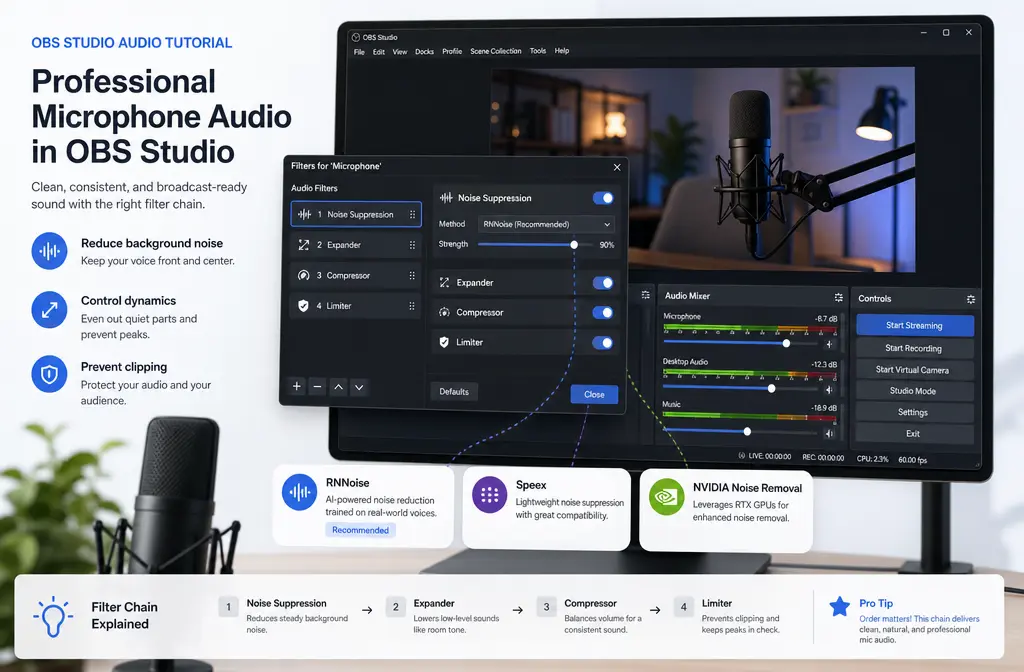1024x672 pixels.
Task: Click Studio Mode button
Action: 914,391
